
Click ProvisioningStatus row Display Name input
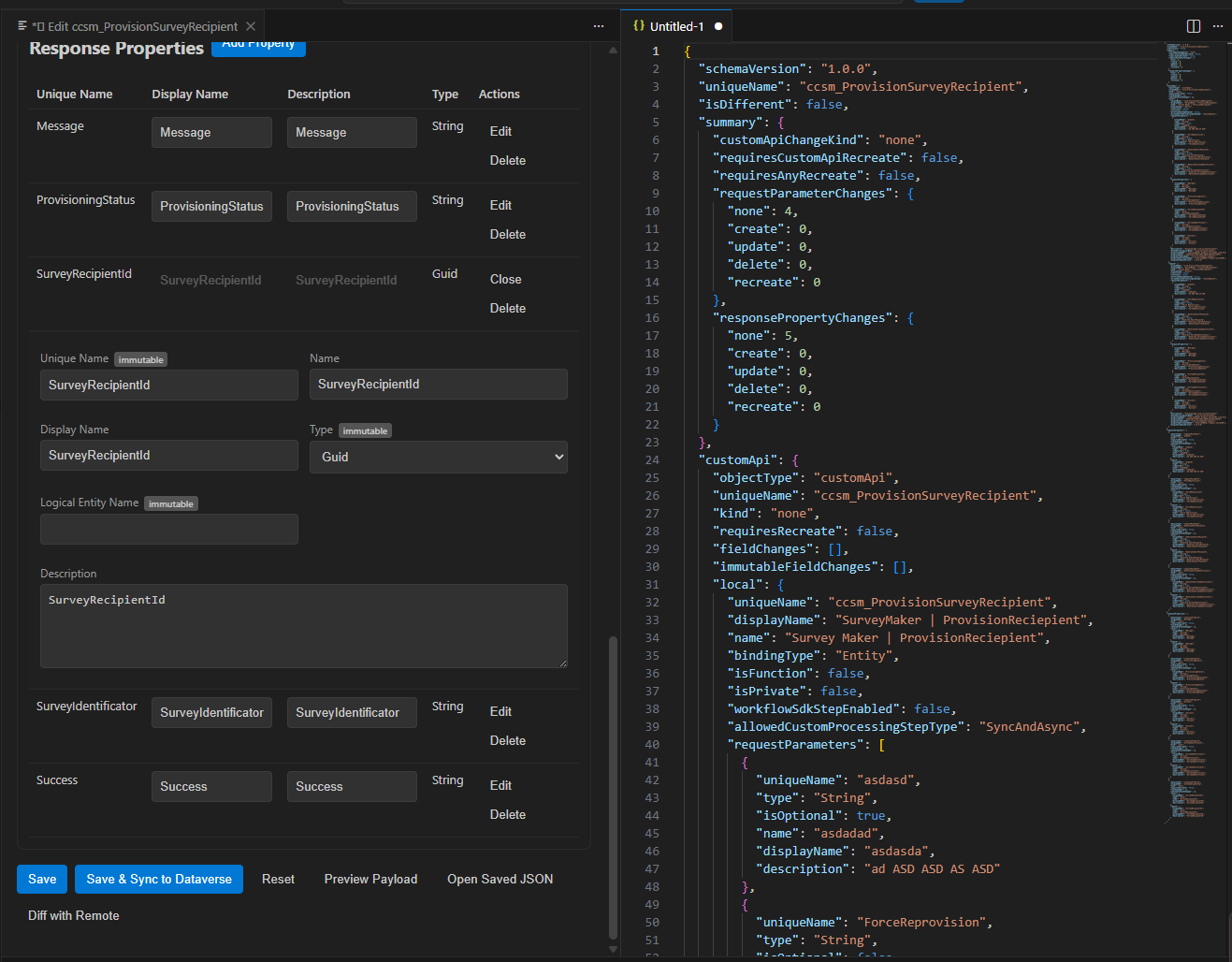(x=211, y=206)
